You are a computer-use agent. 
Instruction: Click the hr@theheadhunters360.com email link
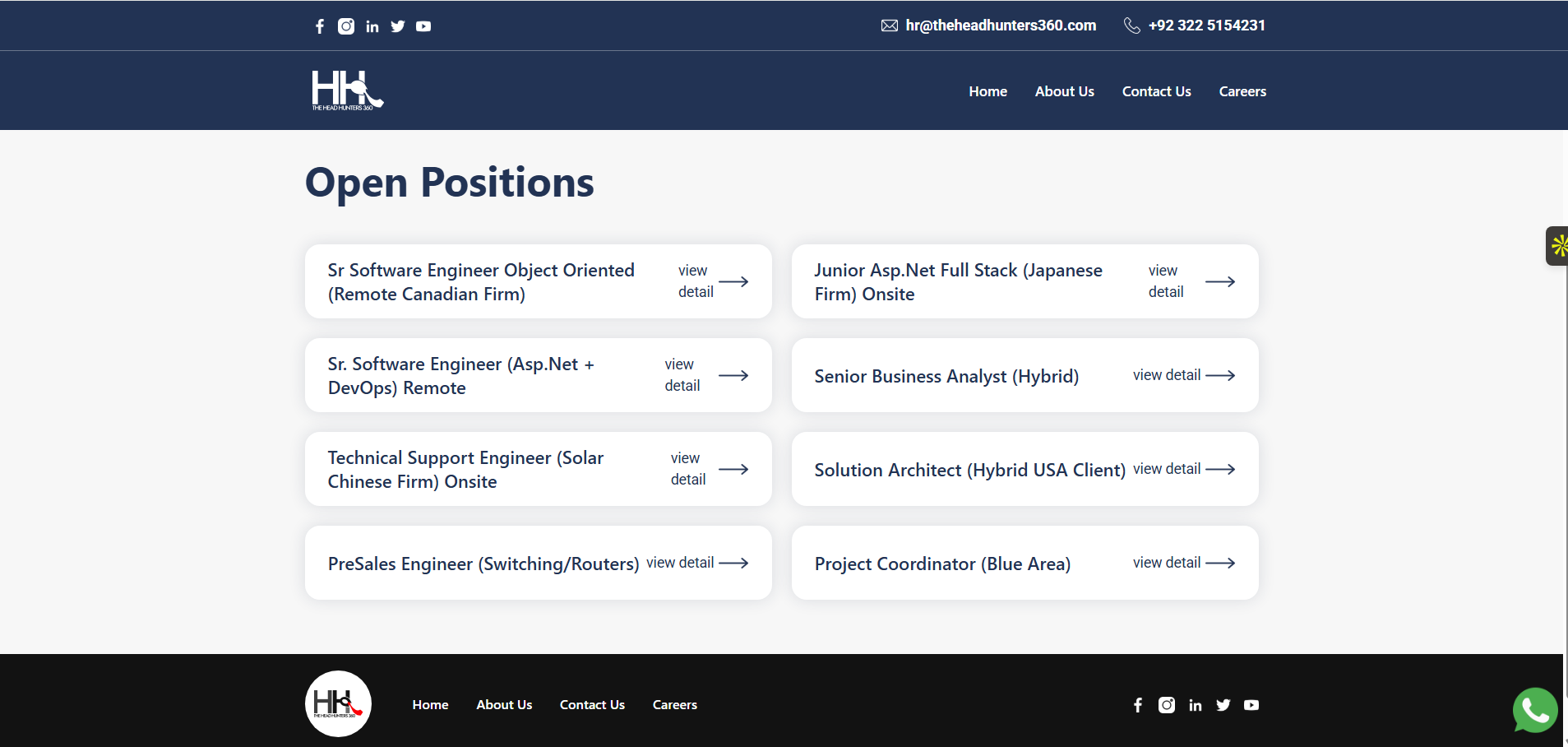[1001, 26]
